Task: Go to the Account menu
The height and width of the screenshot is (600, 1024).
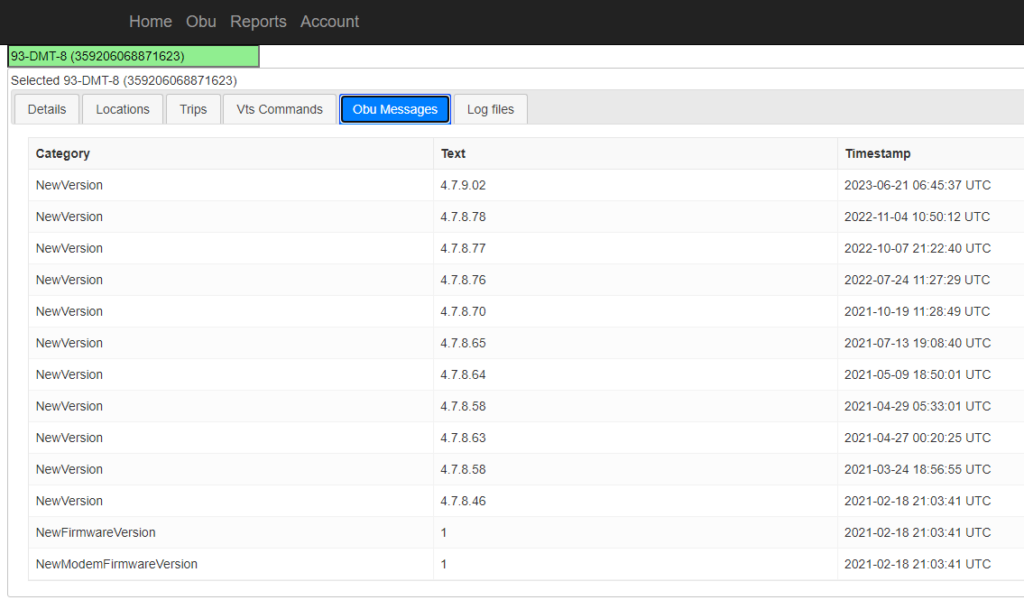Action: click(329, 21)
